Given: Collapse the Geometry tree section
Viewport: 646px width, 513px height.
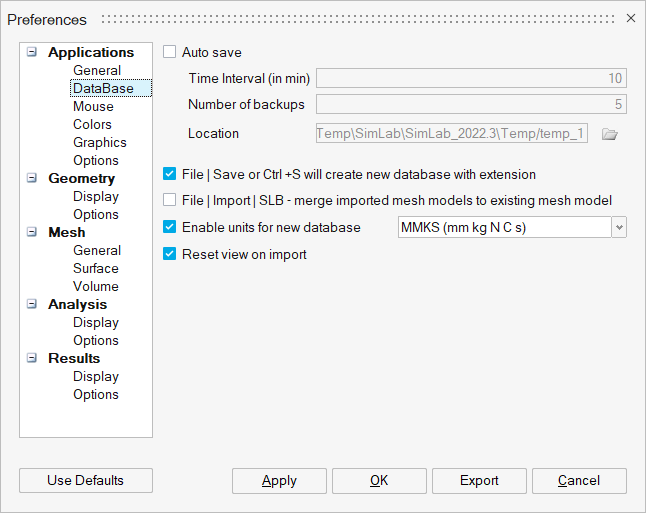Looking at the screenshot, I should point(32,179).
